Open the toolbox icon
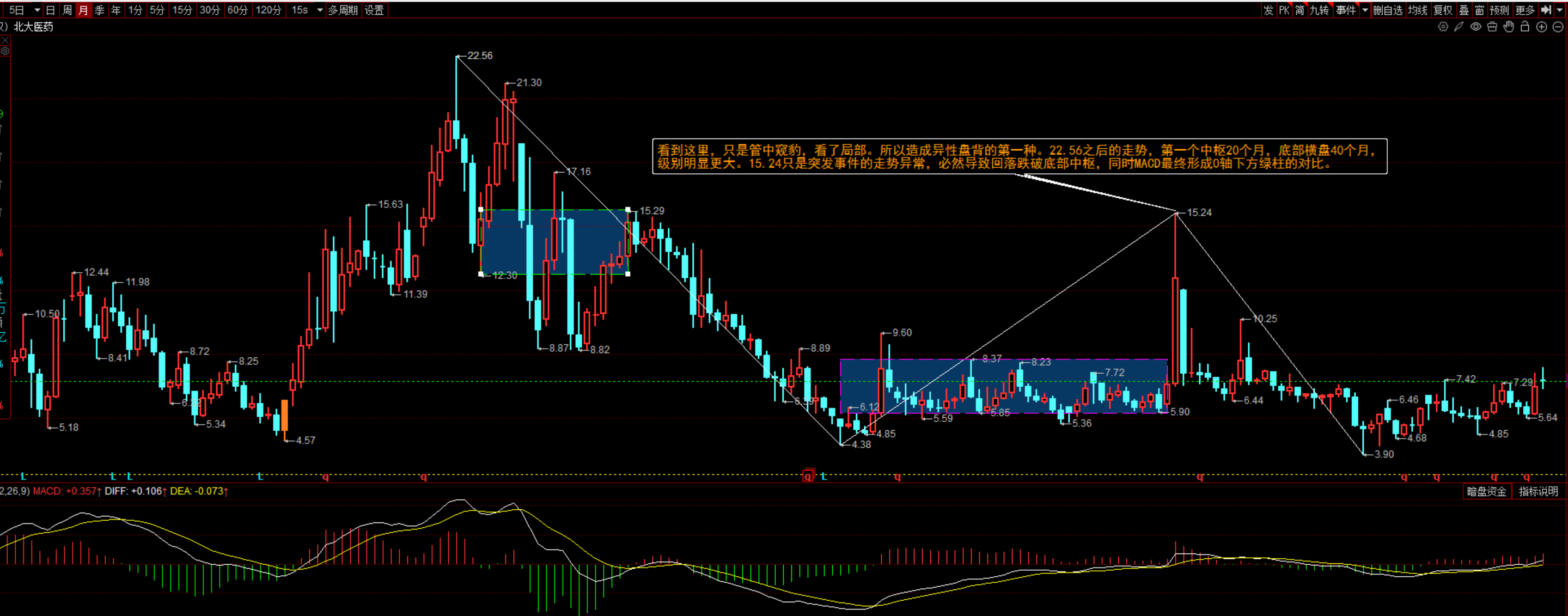 coord(1492,27)
